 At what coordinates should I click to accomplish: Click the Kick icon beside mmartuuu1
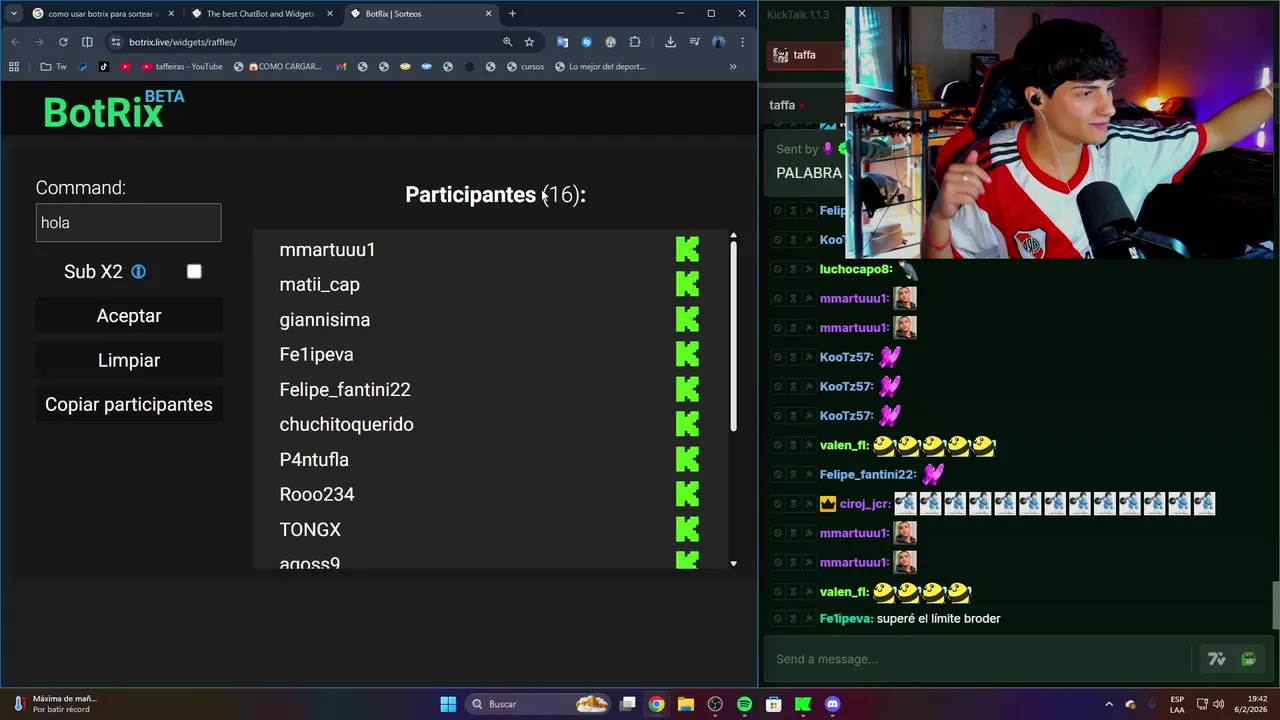tap(687, 250)
